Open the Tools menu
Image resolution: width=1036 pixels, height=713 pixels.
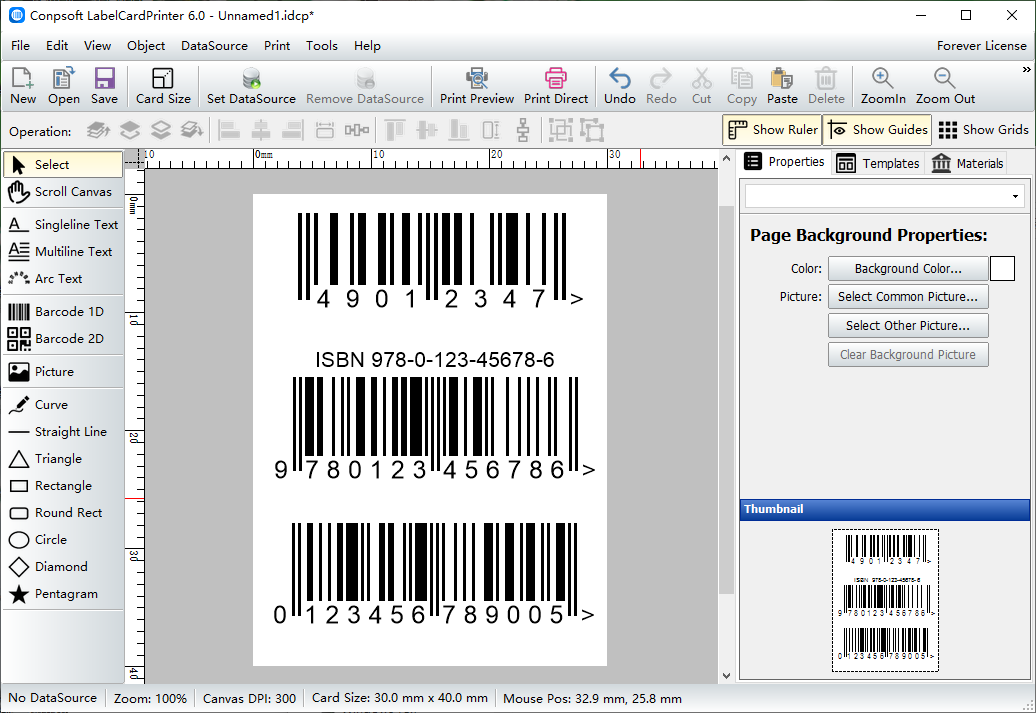[x=322, y=46]
